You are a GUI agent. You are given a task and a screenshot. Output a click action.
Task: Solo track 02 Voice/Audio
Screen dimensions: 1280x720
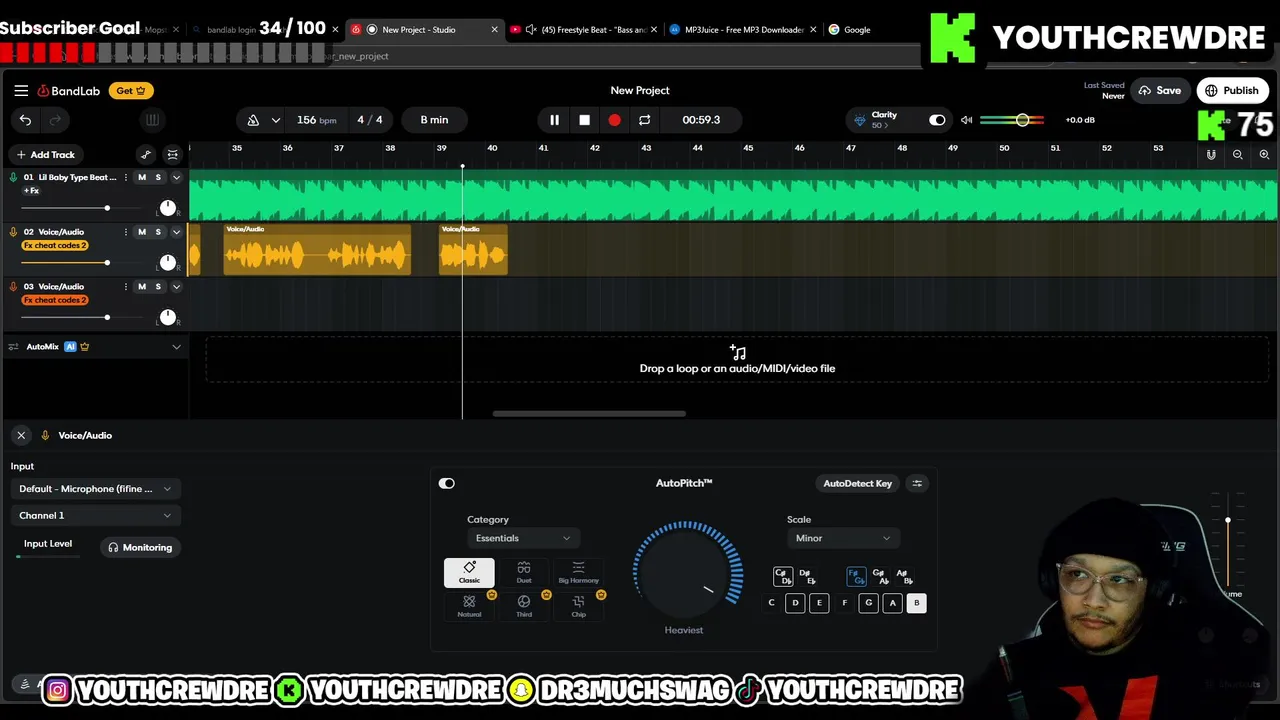pyautogui.click(x=157, y=232)
